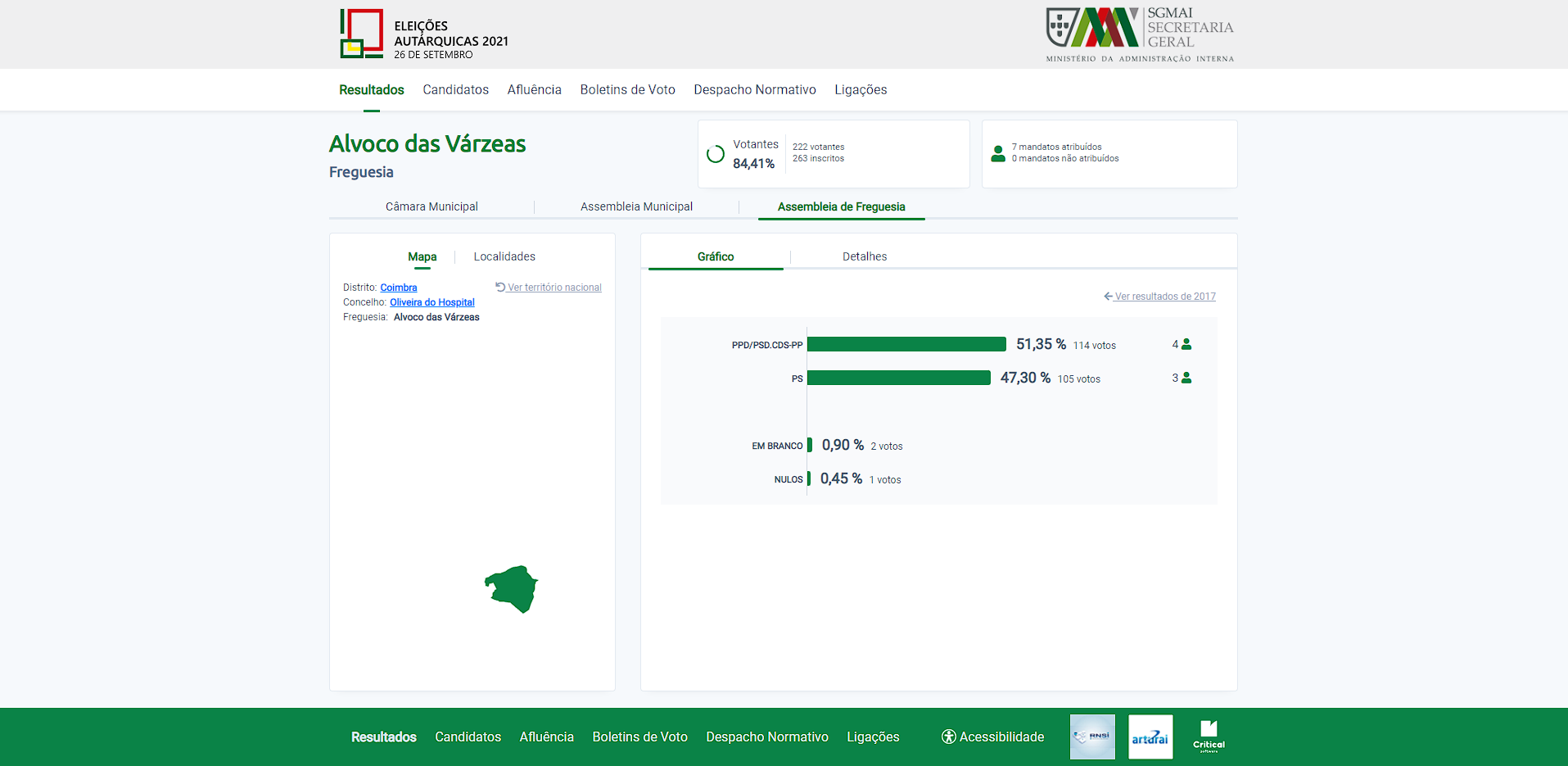Viewport: 1568px width, 766px height.
Task: Click the Critical Software footer logo
Action: 1209,737
